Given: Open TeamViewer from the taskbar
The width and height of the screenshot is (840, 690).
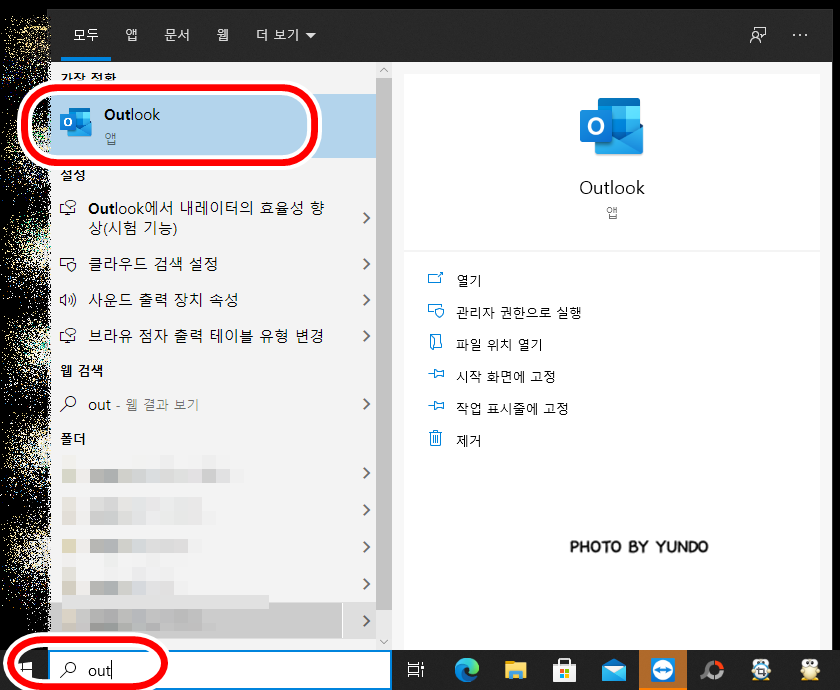Looking at the screenshot, I should (663, 670).
